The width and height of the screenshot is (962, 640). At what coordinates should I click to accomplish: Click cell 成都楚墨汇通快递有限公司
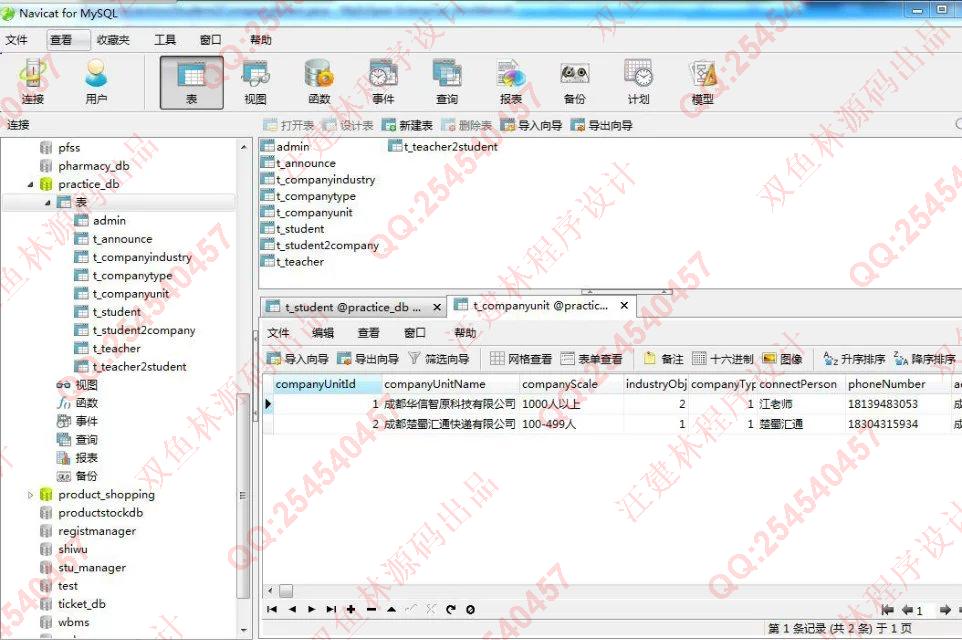coord(450,424)
